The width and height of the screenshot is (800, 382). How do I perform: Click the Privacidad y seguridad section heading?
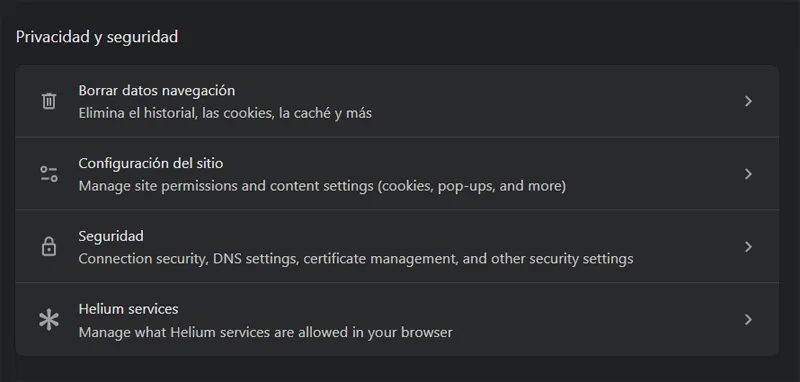click(97, 37)
